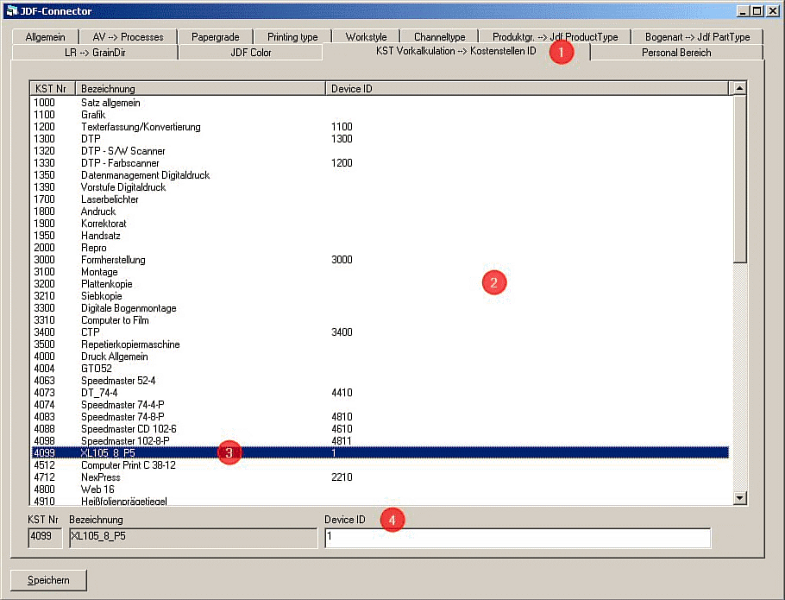
Task: Select the LR --> GrainDir tab
Action: (95, 52)
